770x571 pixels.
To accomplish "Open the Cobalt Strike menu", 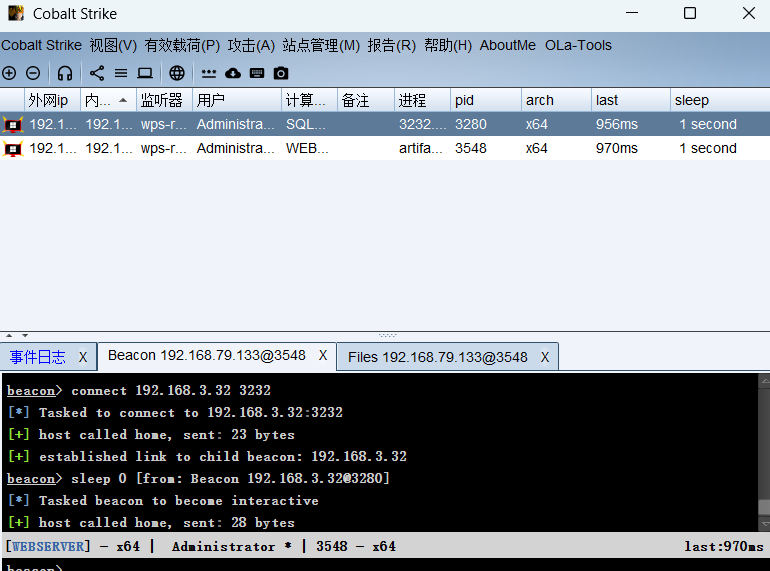I will coord(41,45).
